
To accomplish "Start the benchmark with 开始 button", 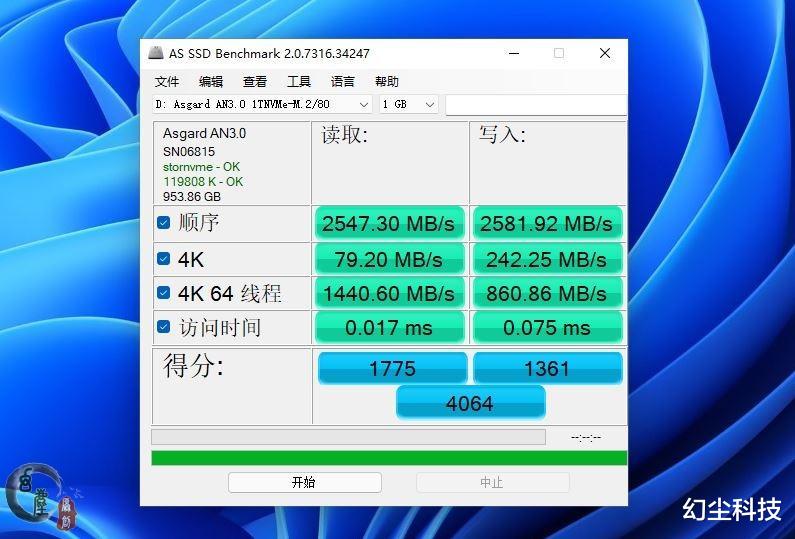I will point(305,482).
